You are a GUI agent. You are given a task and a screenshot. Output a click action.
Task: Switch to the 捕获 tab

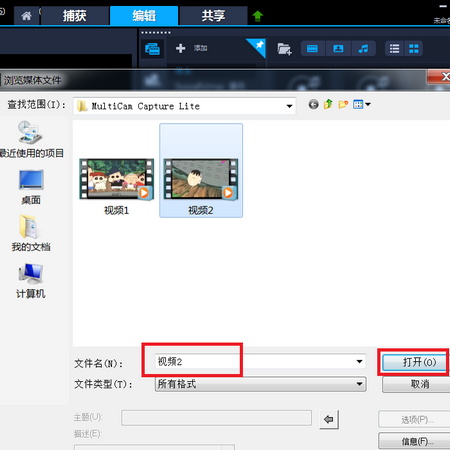click(75, 16)
